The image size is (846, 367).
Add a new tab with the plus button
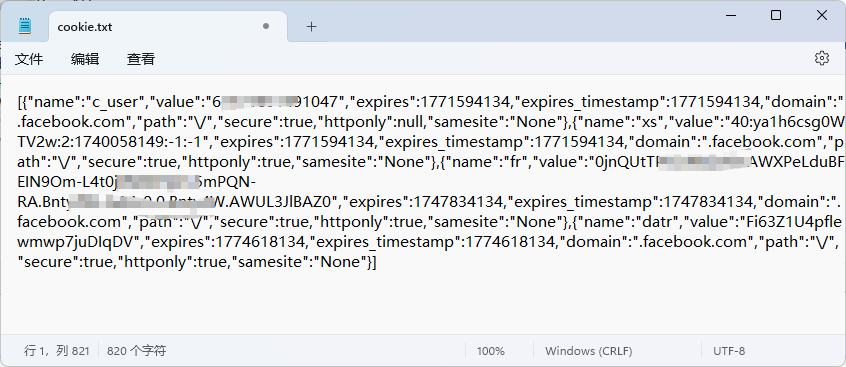point(311,26)
